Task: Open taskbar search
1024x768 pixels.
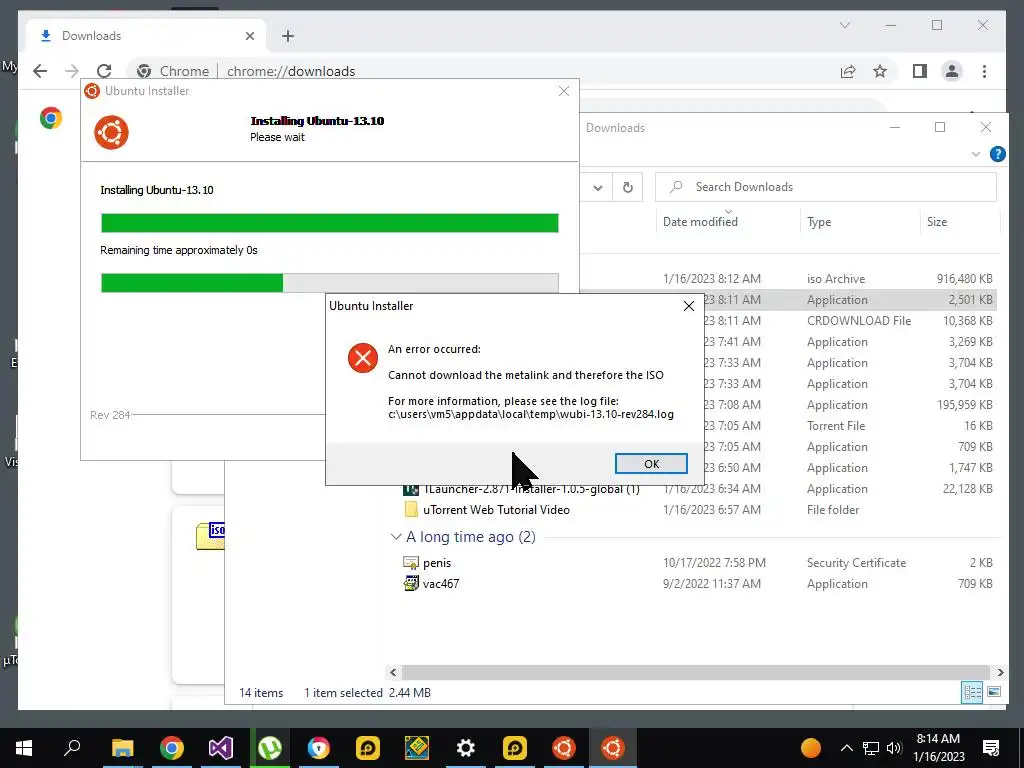Action: point(72,748)
